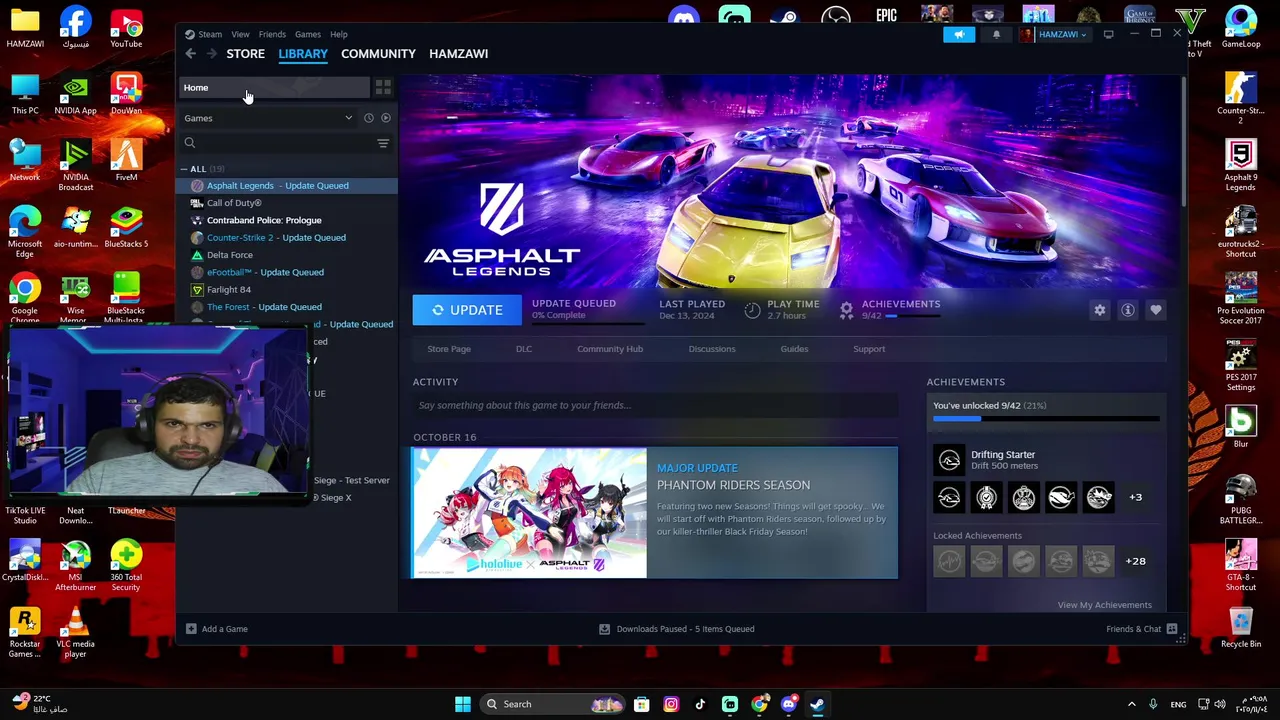Open the Friends menu
The height and width of the screenshot is (720, 1280).
[x=272, y=34]
